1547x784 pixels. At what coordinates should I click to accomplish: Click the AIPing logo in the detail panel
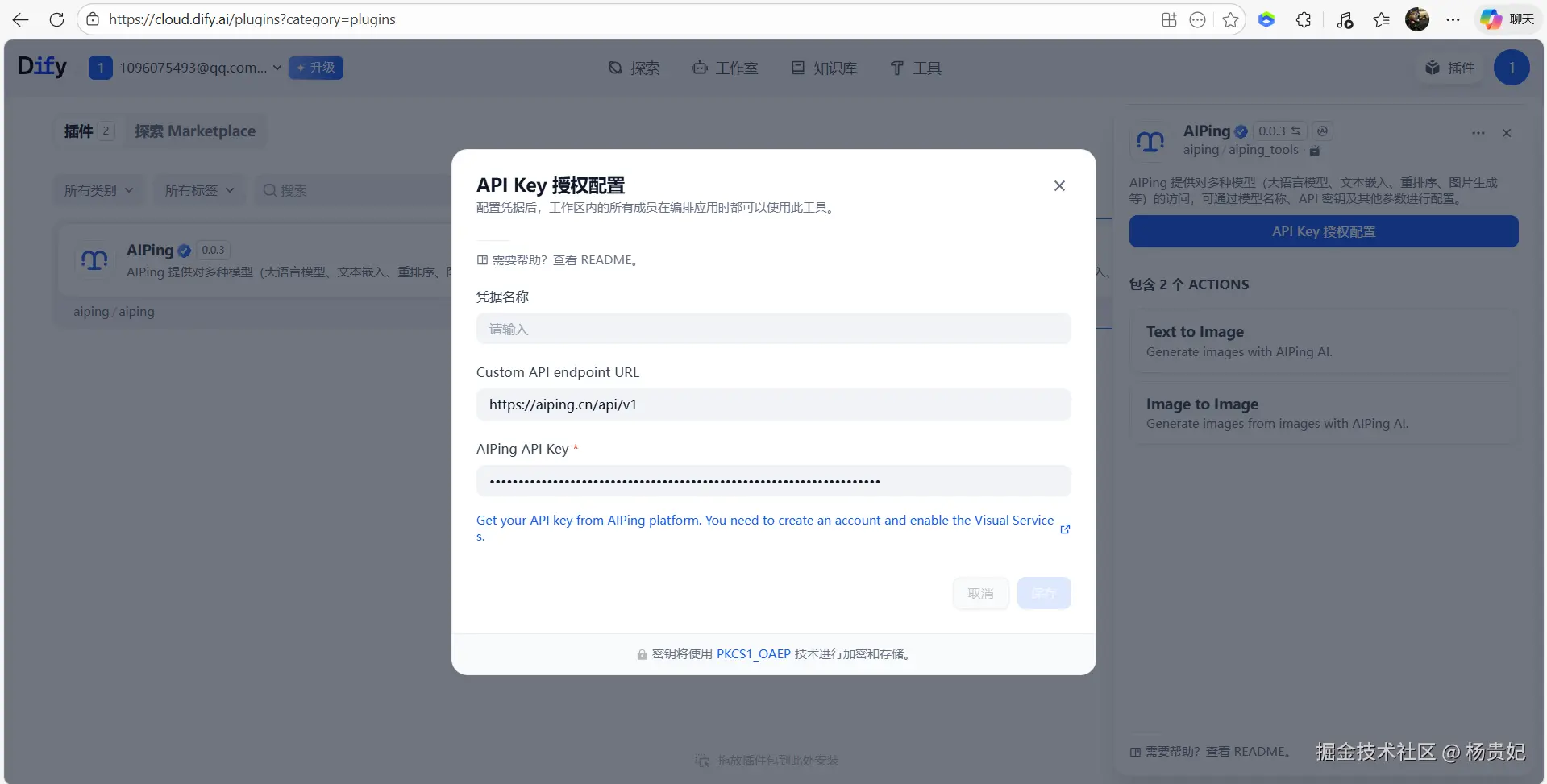pos(1150,141)
